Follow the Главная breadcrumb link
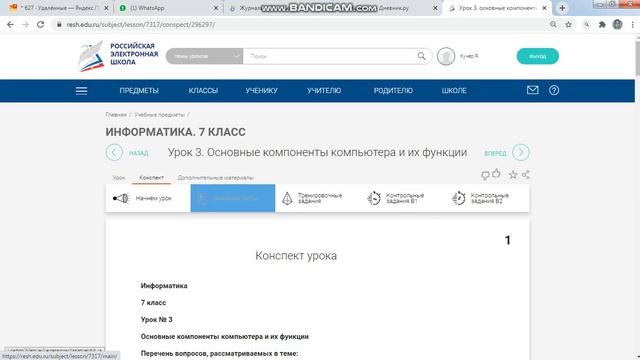The width and height of the screenshot is (640, 360). (116, 115)
